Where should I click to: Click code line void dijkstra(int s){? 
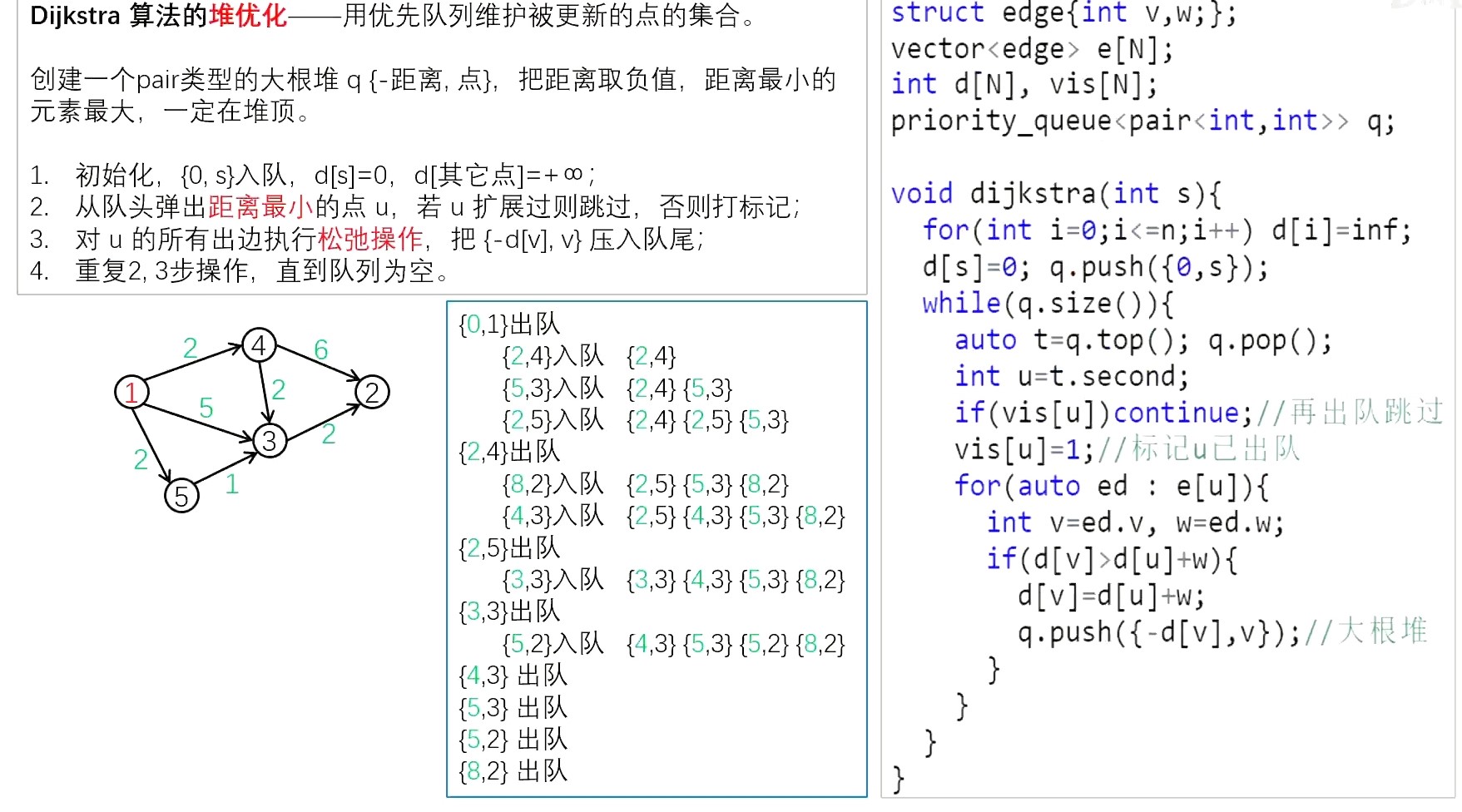coord(1056,195)
